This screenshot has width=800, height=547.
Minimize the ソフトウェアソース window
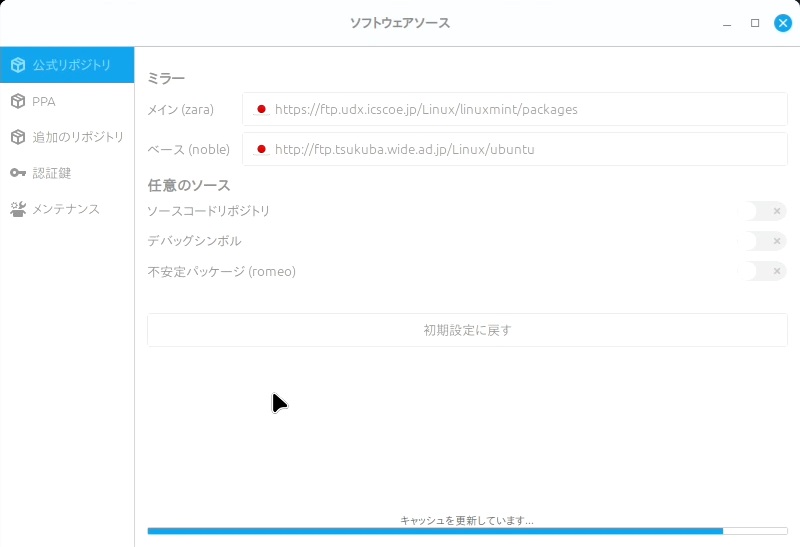[x=727, y=23]
